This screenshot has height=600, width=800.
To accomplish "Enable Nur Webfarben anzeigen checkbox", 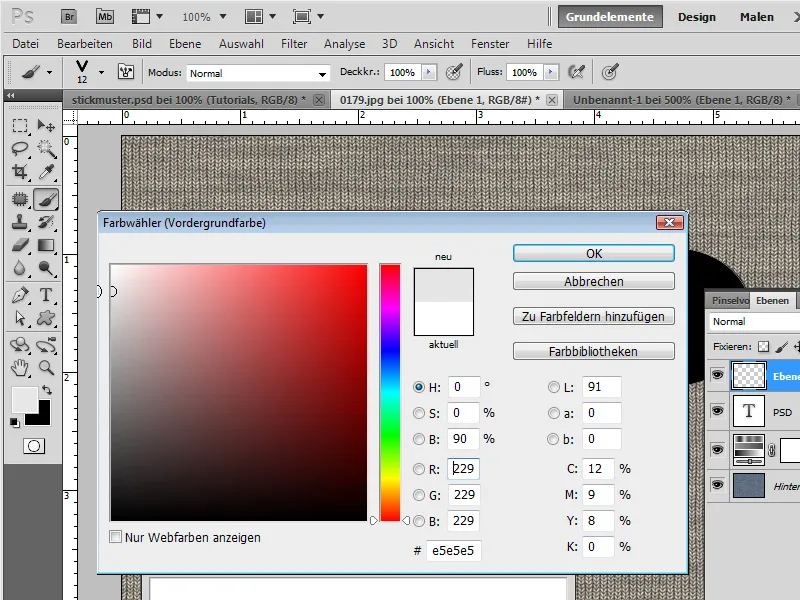I will [116, 537].
